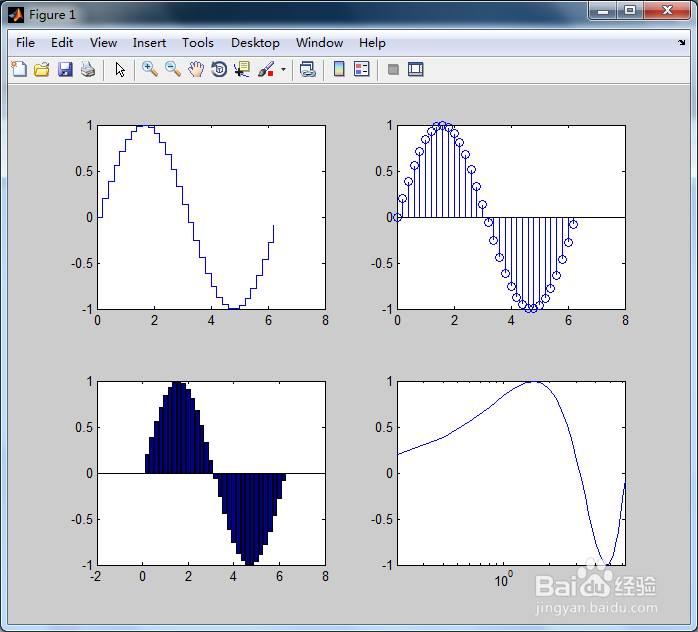
Task: Insert a legend using toolbar icon
Action: [361, 69]
